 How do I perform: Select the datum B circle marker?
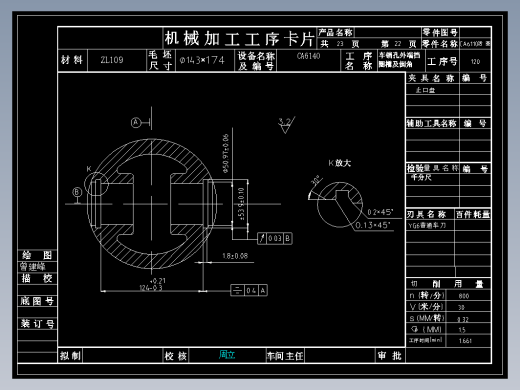(x=77, y=192)
